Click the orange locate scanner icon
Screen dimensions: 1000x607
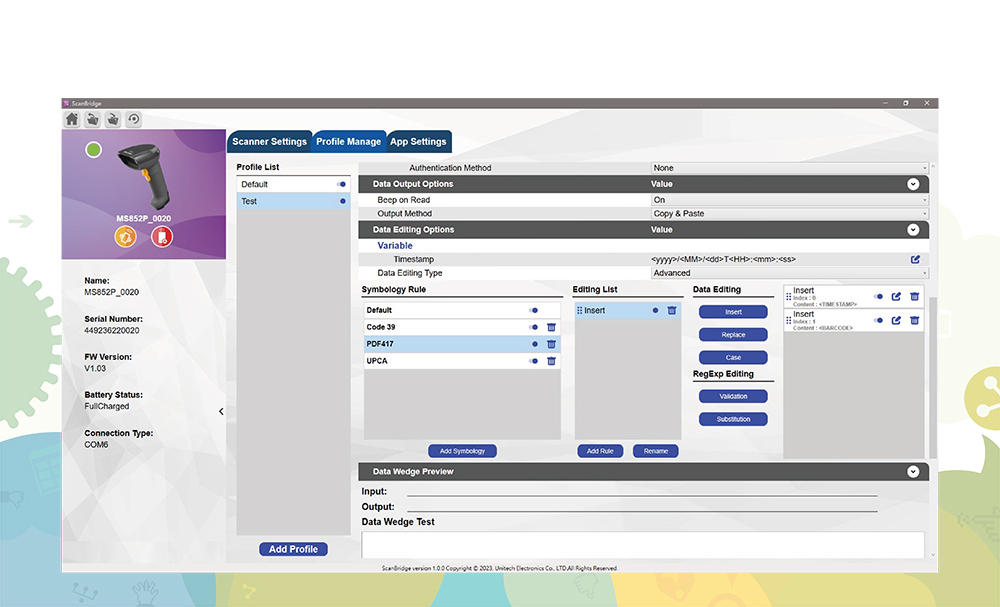click(125, 237)
